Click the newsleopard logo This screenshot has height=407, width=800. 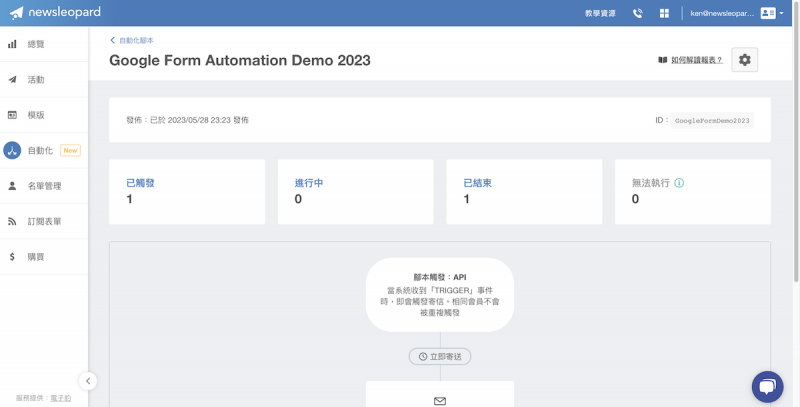[x=55, y=13]
